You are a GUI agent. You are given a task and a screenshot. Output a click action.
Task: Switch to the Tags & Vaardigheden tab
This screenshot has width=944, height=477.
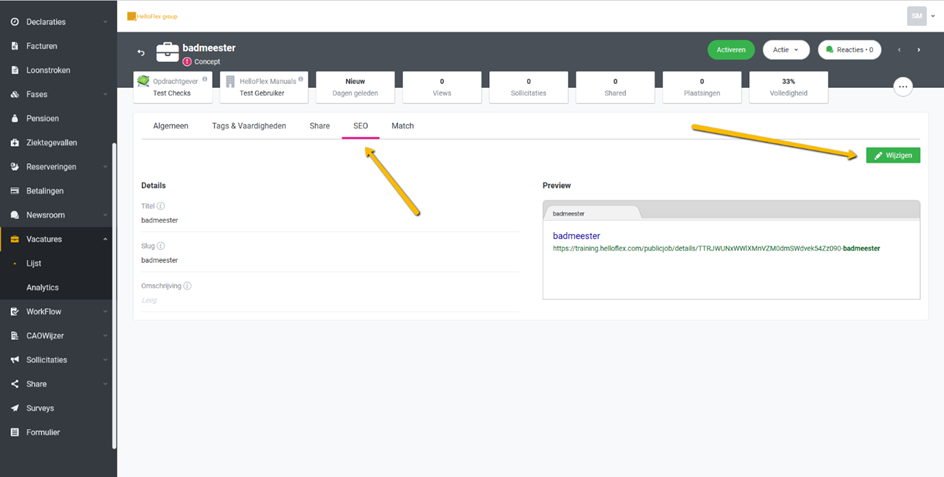(x=248, y=126)
